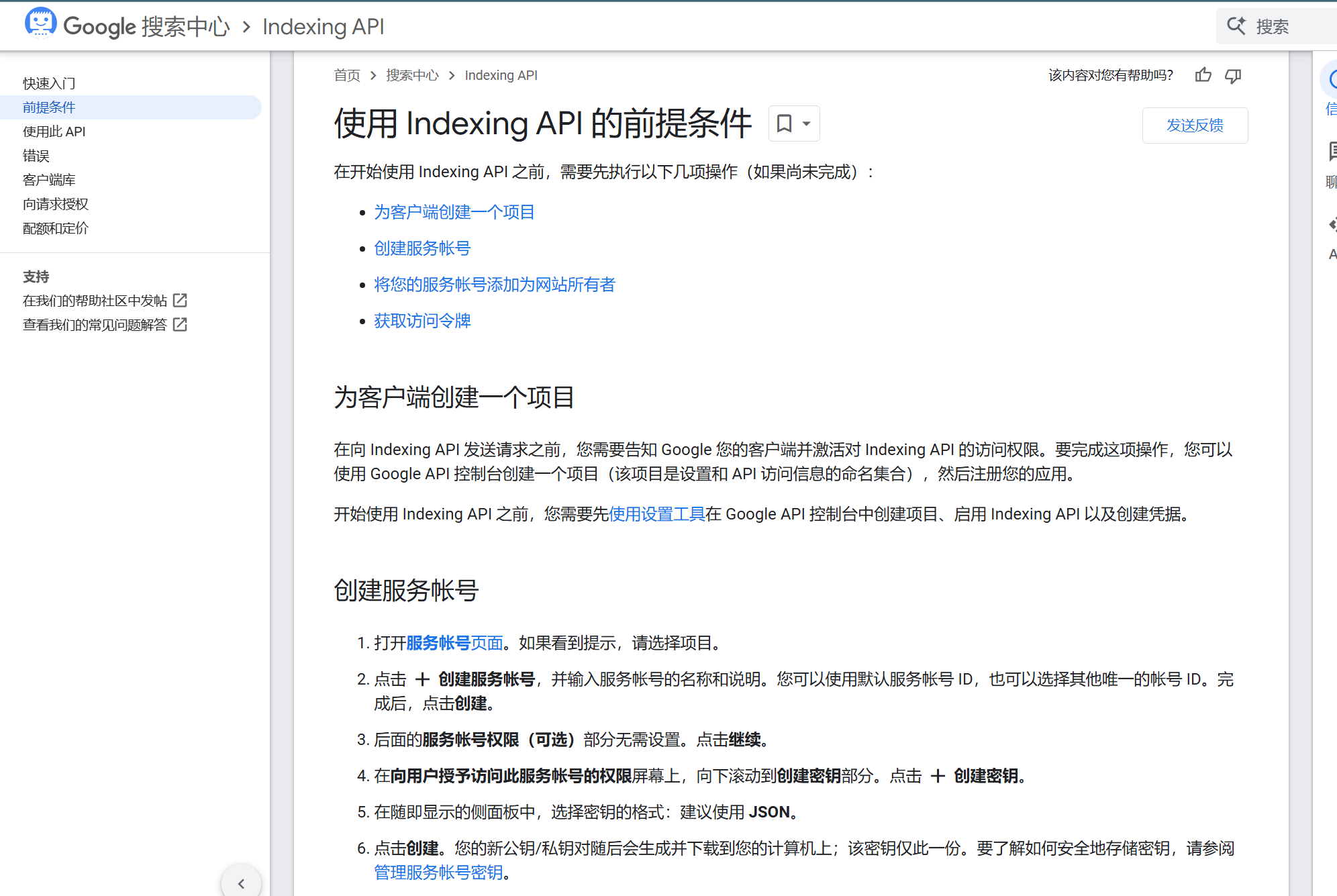Open 在我们的帮助社区中发帖 link
Viewport: 1337px width, 896px height.
[x=95, y=301]
